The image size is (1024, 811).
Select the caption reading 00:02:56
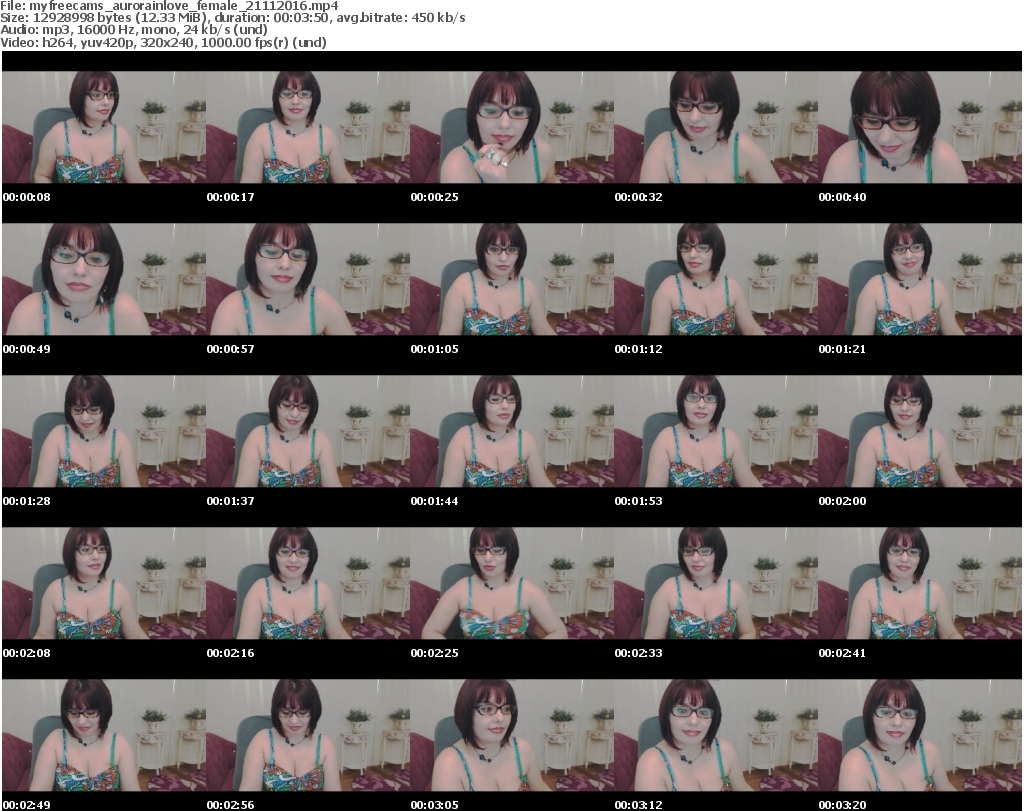click(231, 805)
